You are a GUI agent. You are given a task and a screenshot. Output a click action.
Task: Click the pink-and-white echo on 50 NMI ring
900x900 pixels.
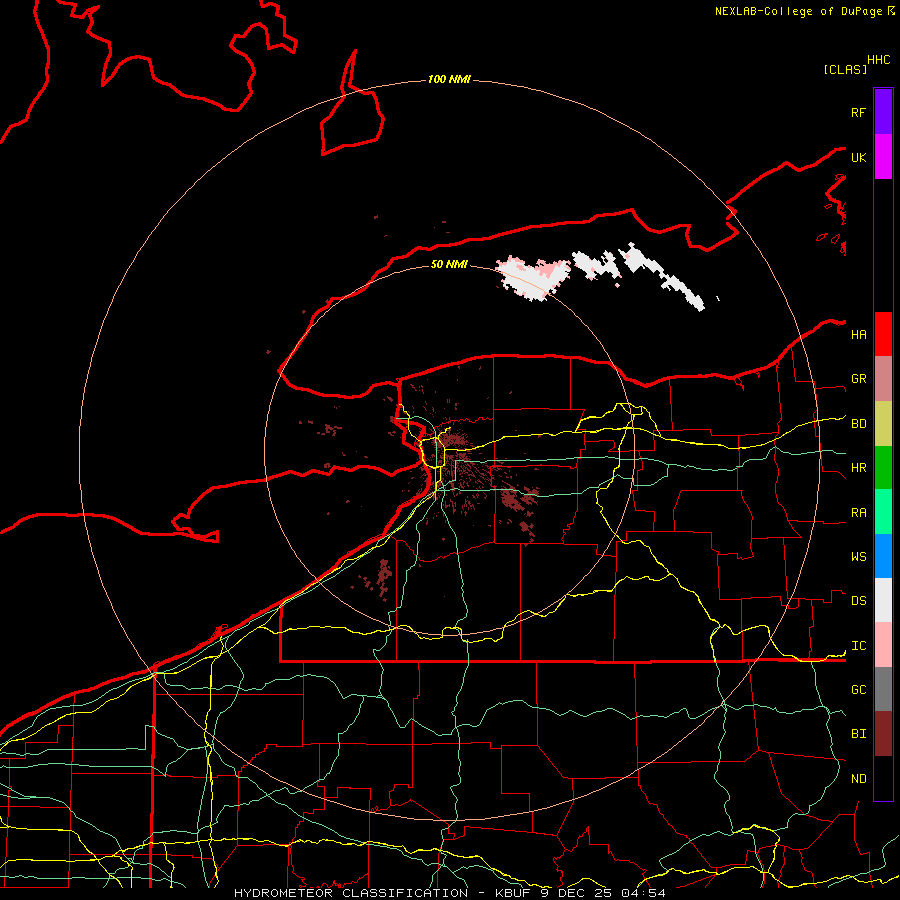[x=534, y=278]
